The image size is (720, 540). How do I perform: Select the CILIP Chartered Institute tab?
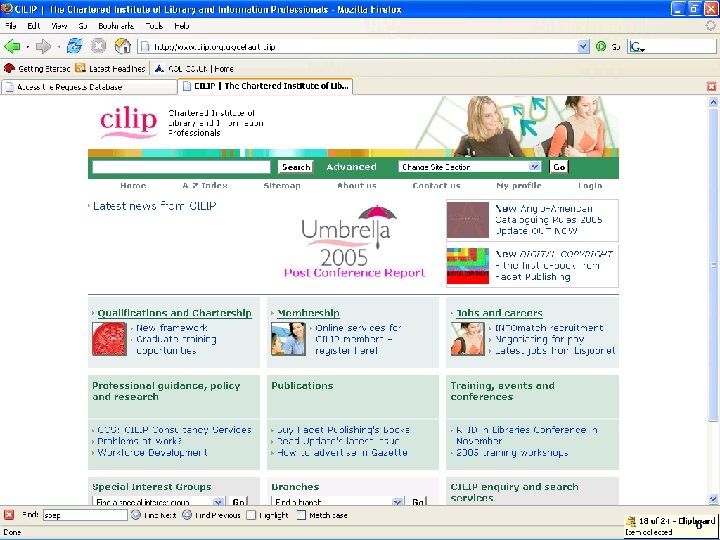(x=265, y=86)
